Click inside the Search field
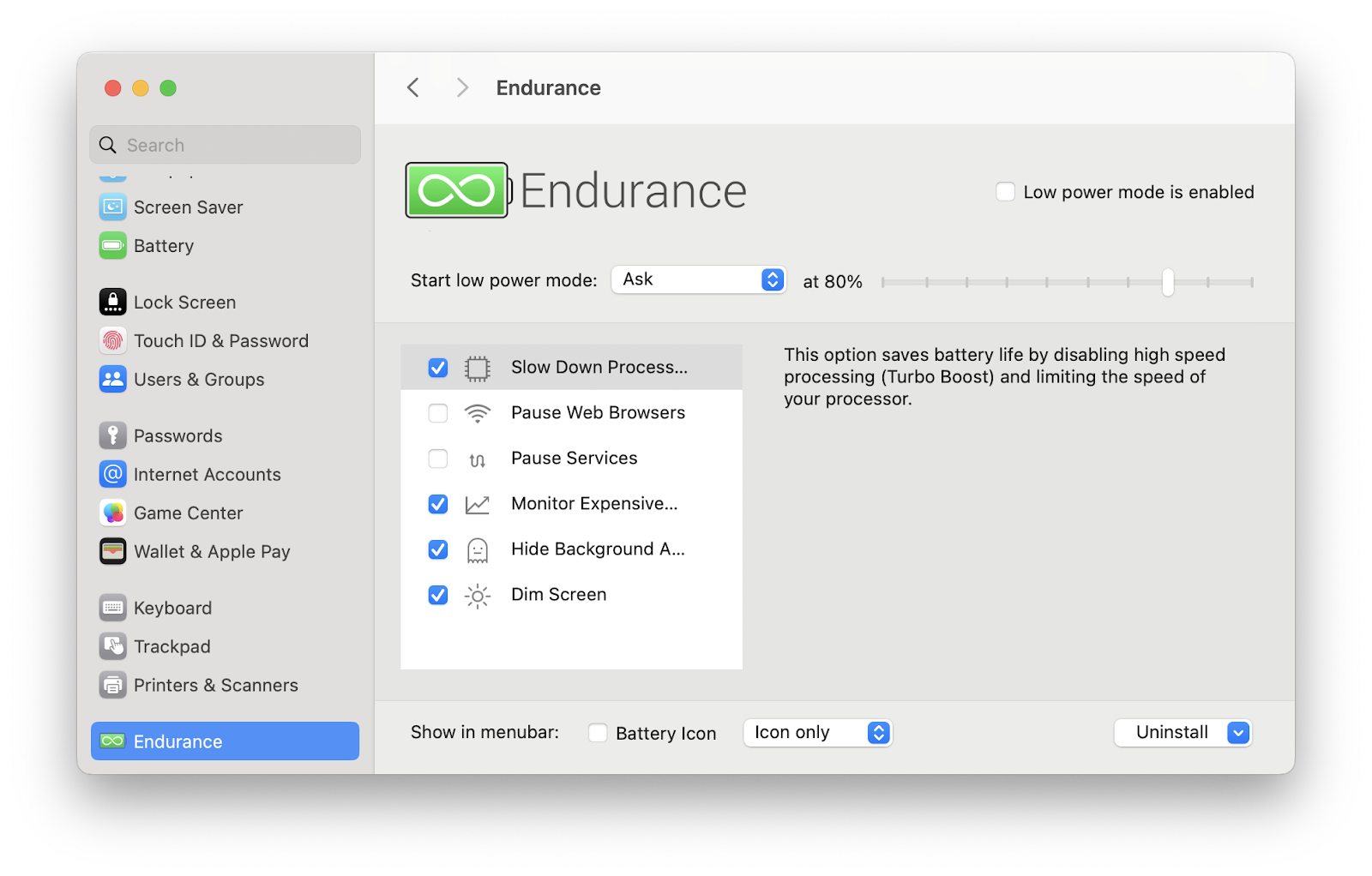 click(x=226, y=145)
